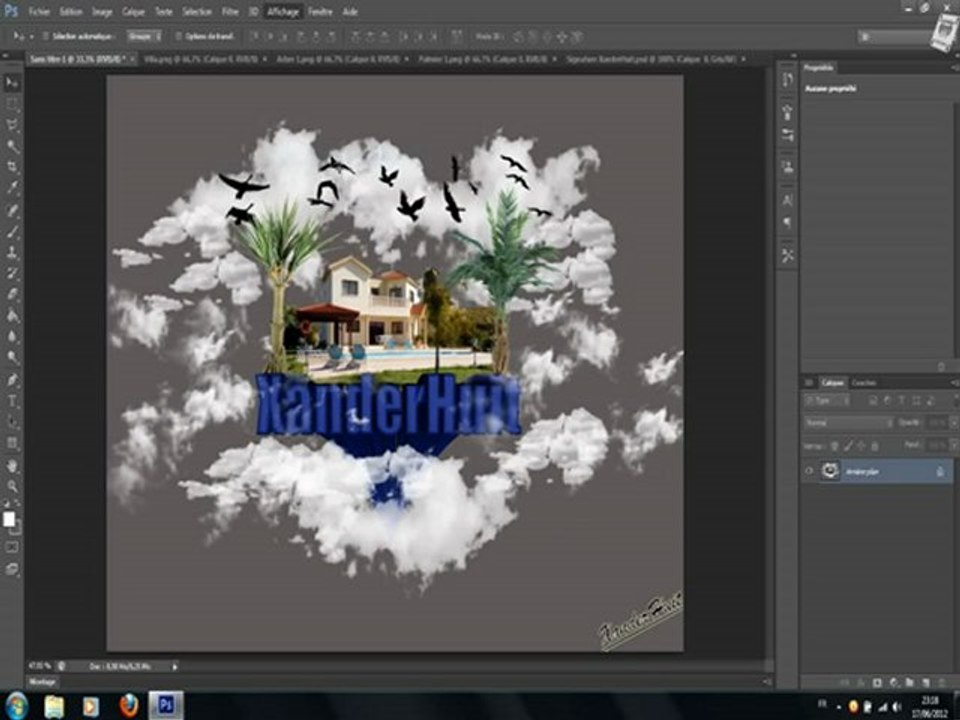
Task: Select the Healing Brush tool
Action: (x=12, y=211)
